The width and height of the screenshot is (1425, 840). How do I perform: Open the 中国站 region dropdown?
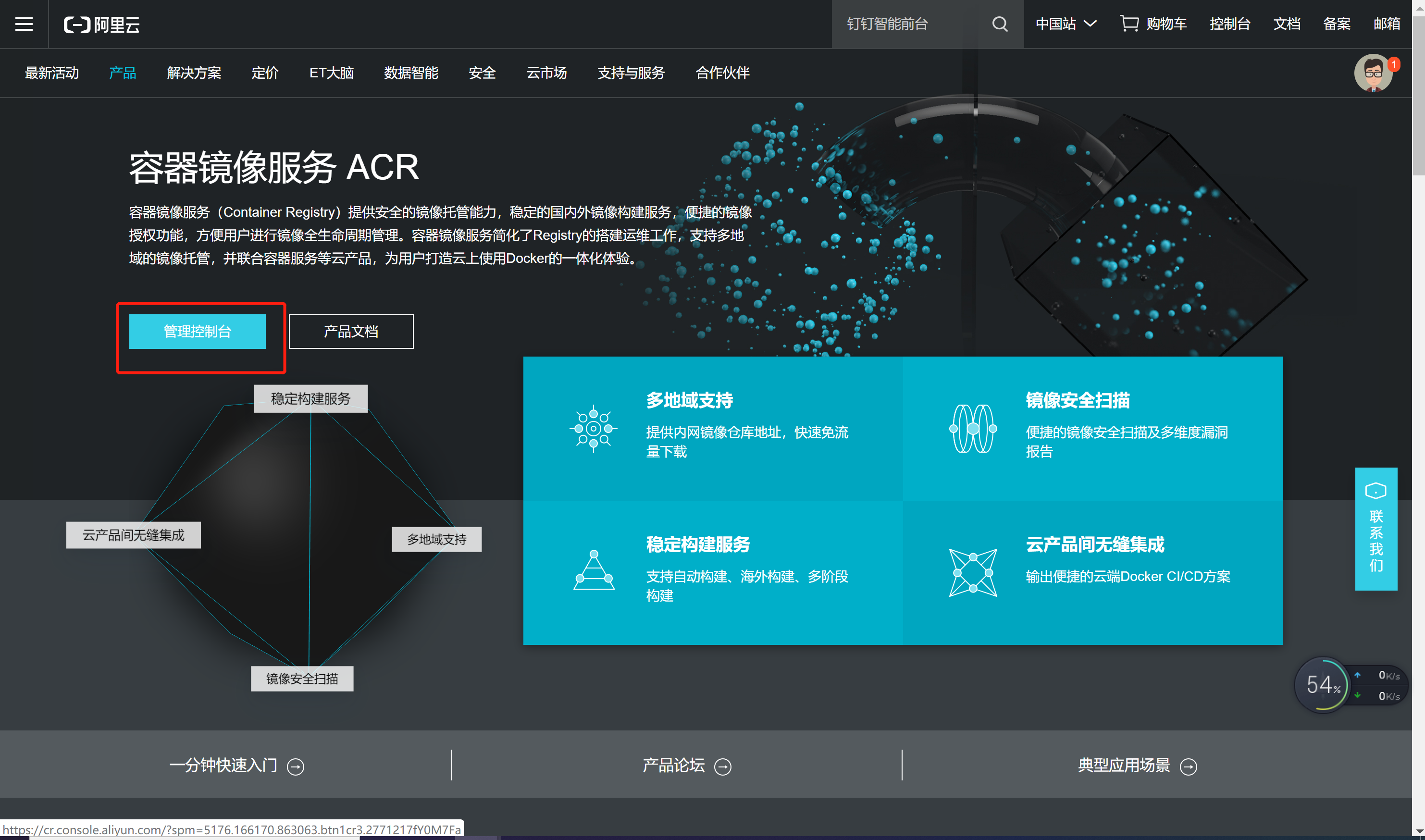[x=1065, y=24]
